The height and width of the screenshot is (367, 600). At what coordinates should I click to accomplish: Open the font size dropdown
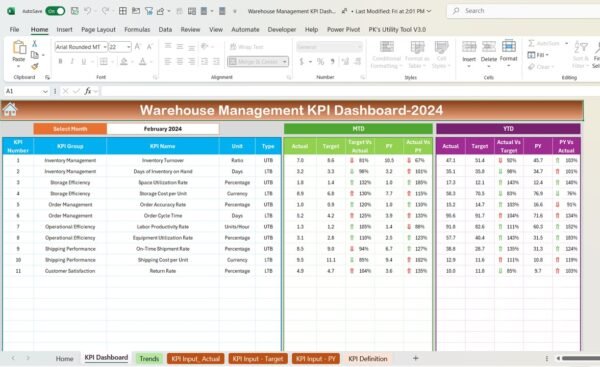click(x=129, y=47)
